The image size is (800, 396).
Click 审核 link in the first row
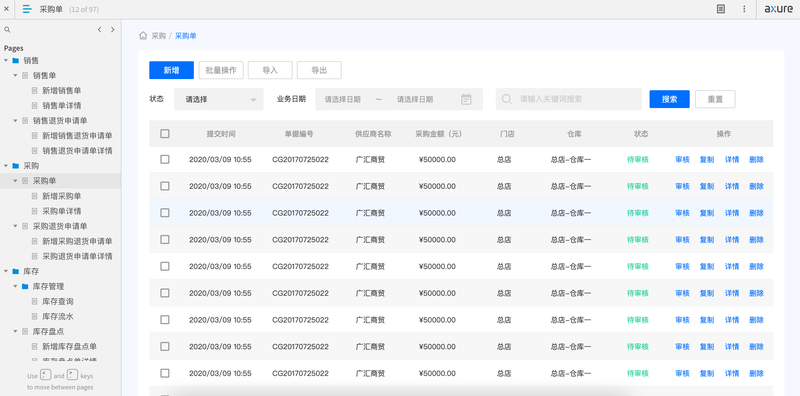(682, 159)
